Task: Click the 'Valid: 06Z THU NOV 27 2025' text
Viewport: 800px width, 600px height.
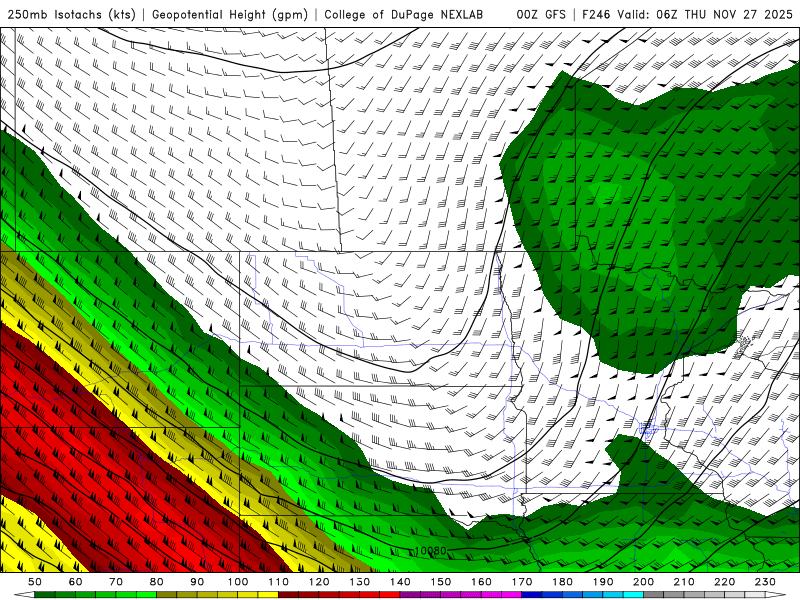Action: tap(705, 14)
